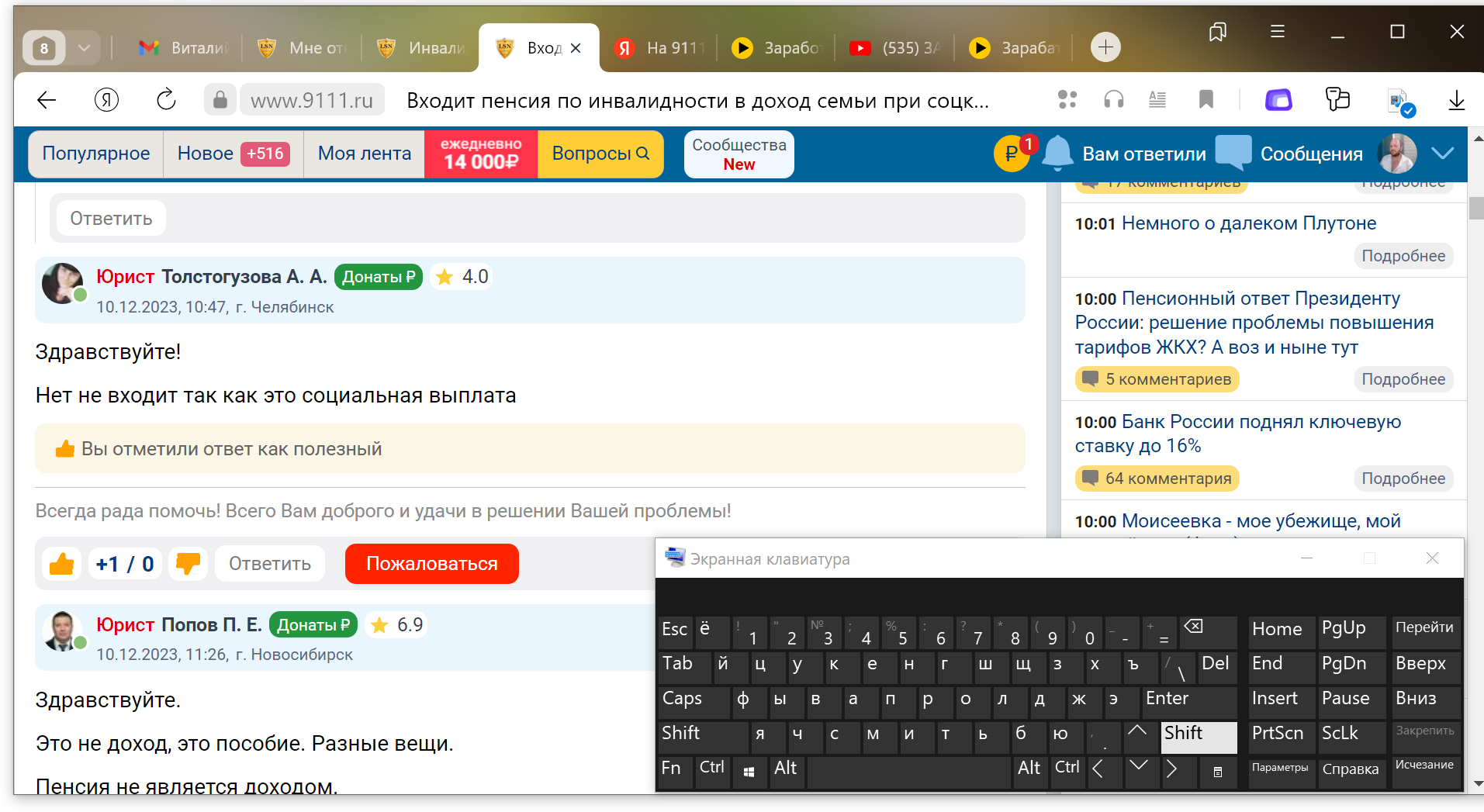
Task: Toggle the highlighted right Shift key
Action: (x=1198, y=735)
